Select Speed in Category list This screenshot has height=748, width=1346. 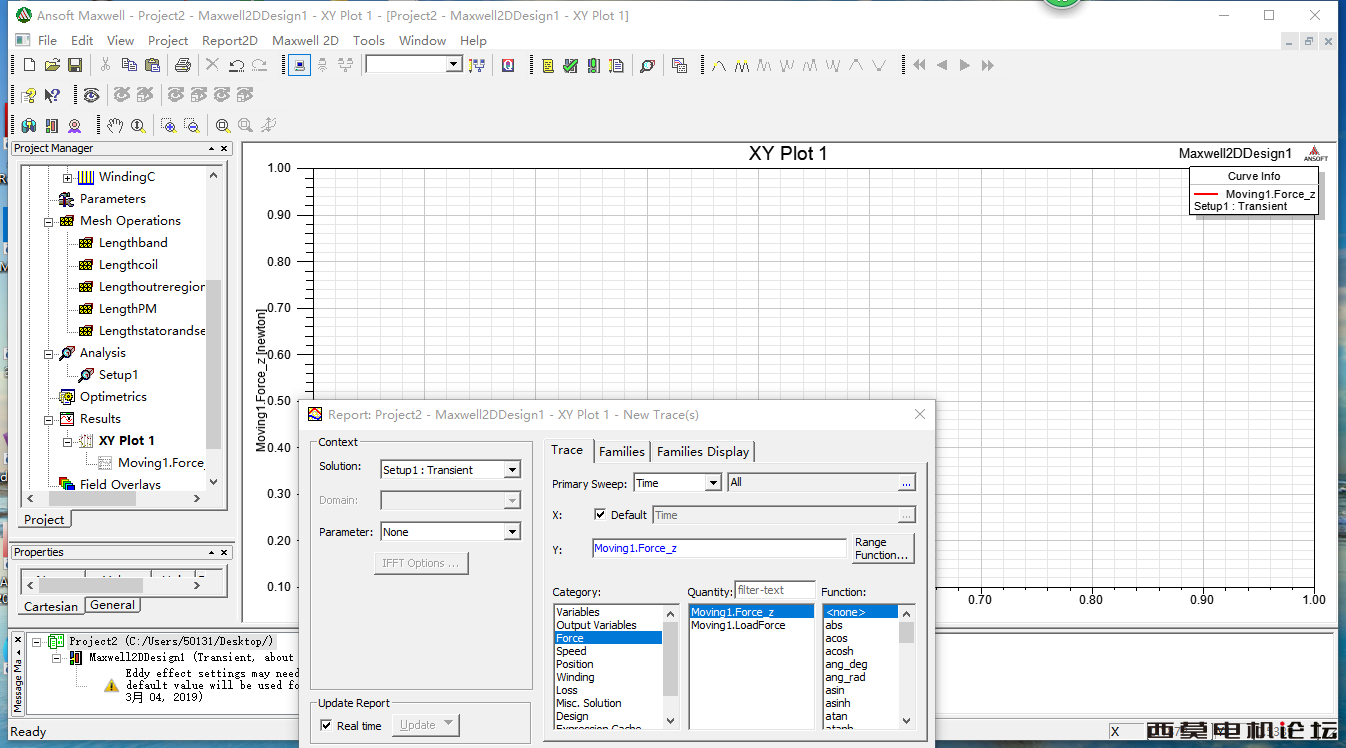572,651
